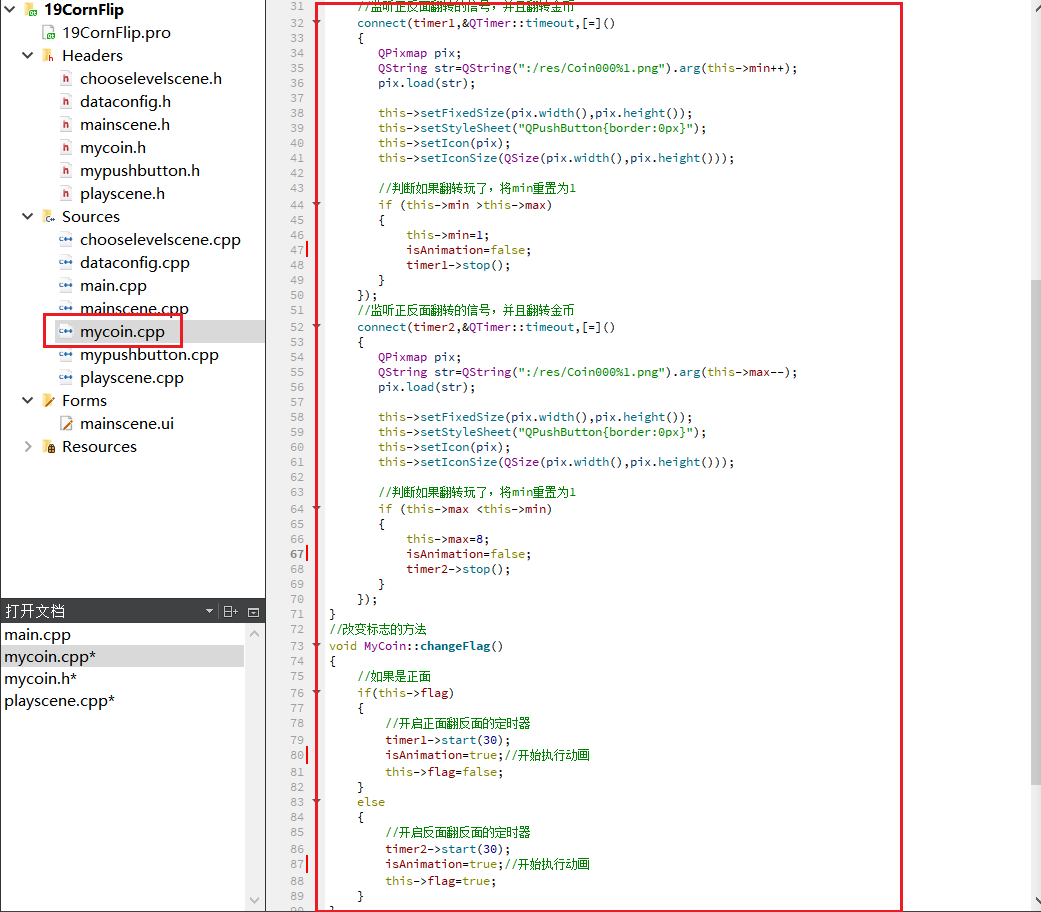Split the open documents panel
Viewport: 1041px width, 912px height.
(x=230, y=611)
